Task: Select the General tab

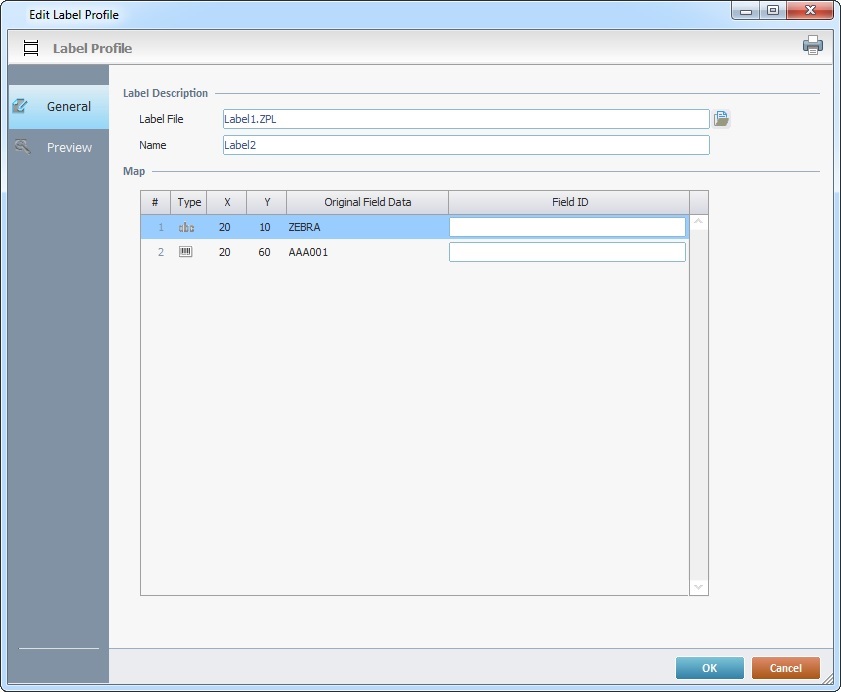Action: (x=68, y=106)
